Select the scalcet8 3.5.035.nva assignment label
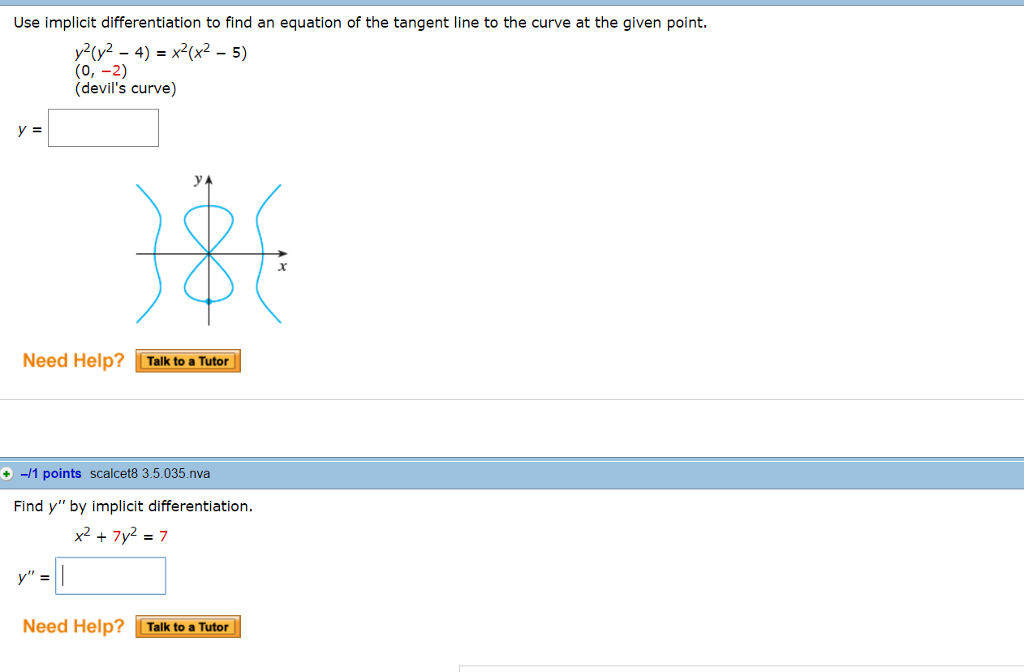 click(147, 473)
